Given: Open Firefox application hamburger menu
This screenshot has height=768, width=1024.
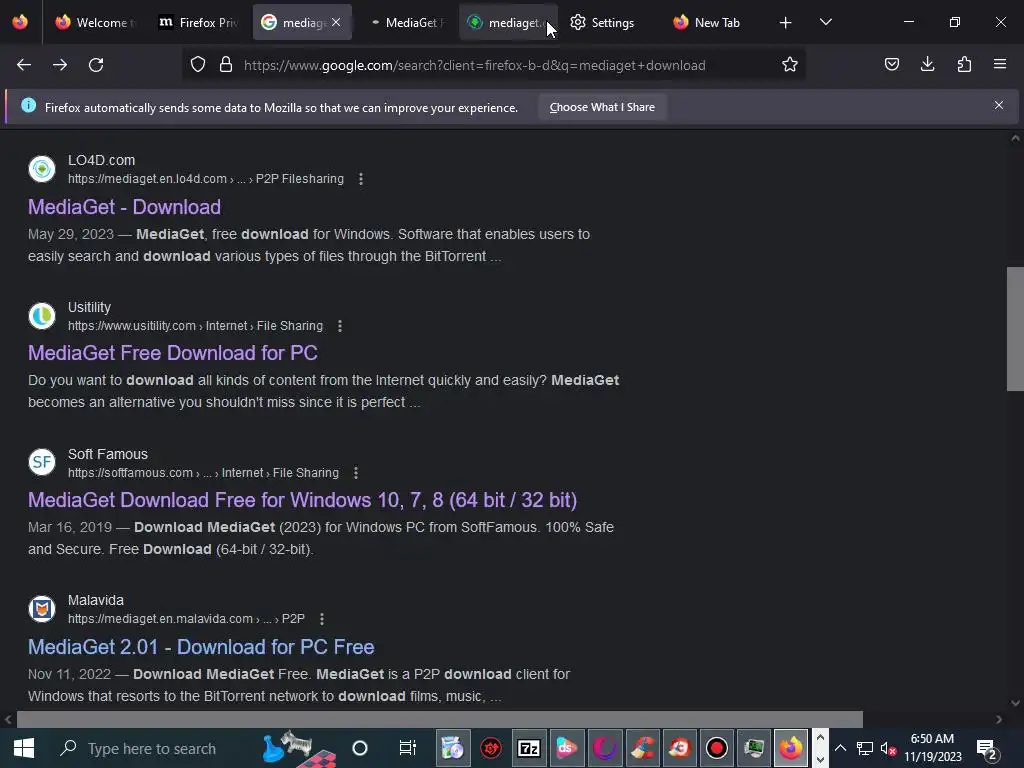Looking at the screenshot, I should 1000,65.
